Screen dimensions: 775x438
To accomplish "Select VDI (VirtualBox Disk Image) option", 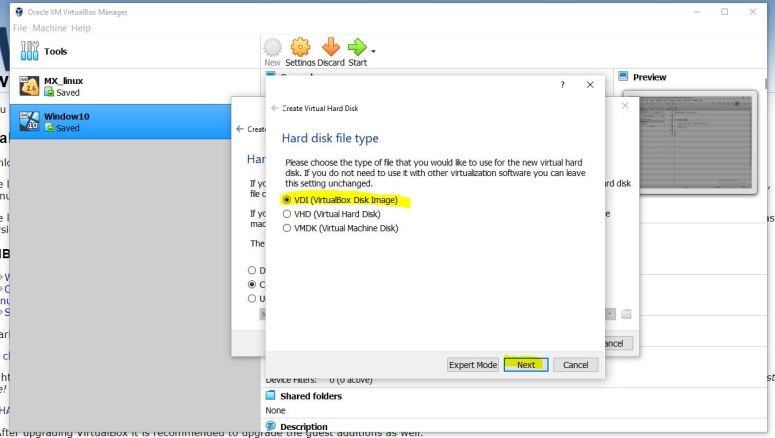I will 290,200.
